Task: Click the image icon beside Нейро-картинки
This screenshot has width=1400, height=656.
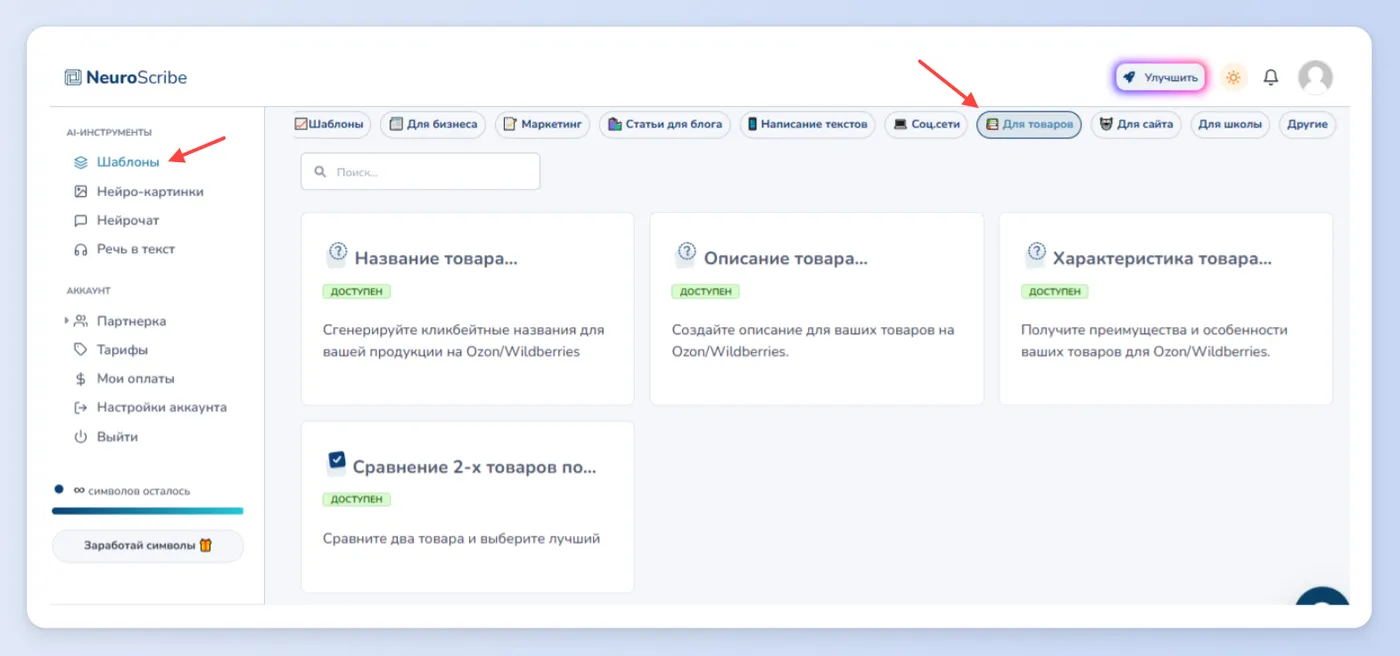Action: point(81,191)
